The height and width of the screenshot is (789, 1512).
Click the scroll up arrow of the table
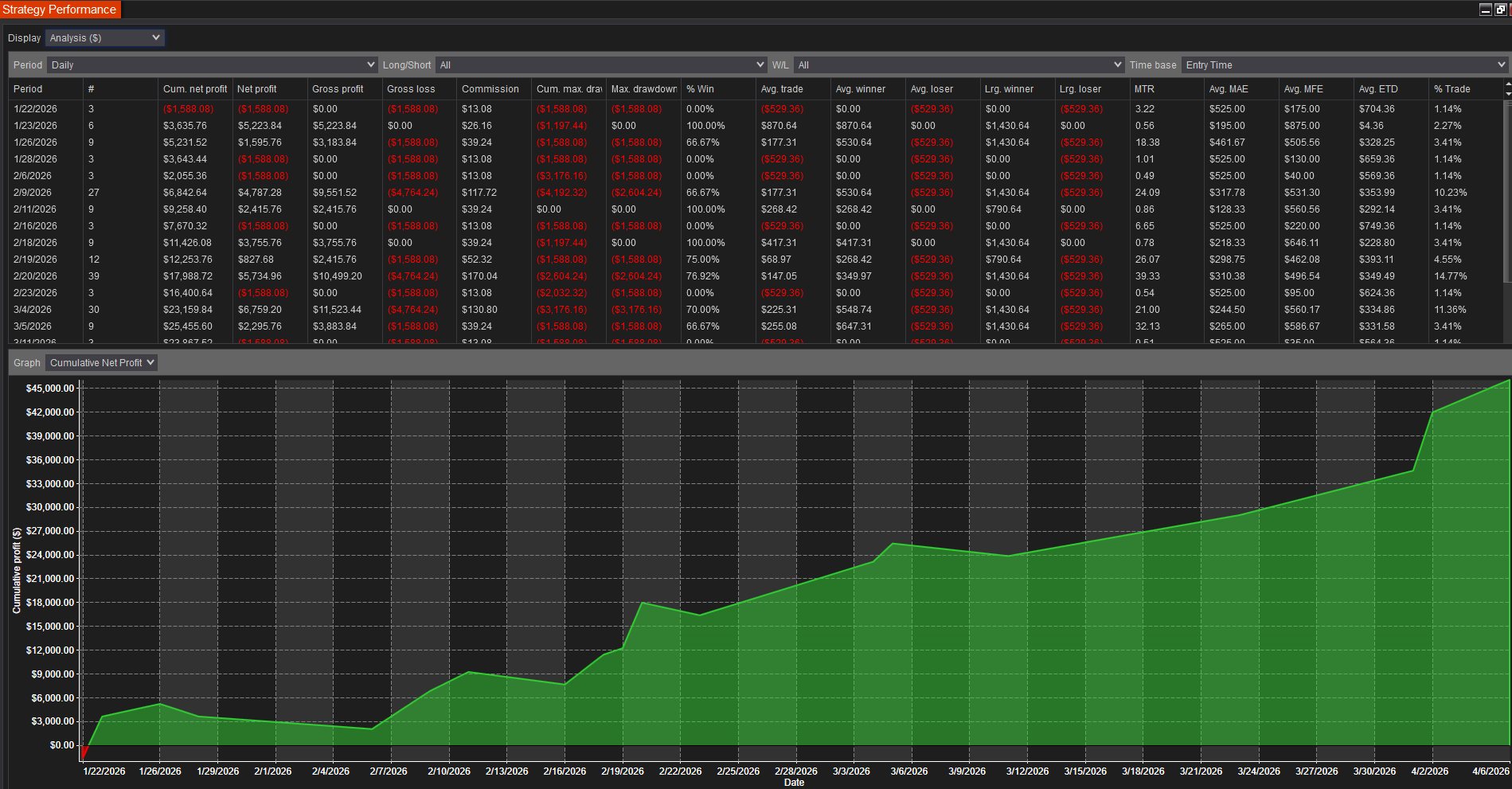(x=1507, y=84)
